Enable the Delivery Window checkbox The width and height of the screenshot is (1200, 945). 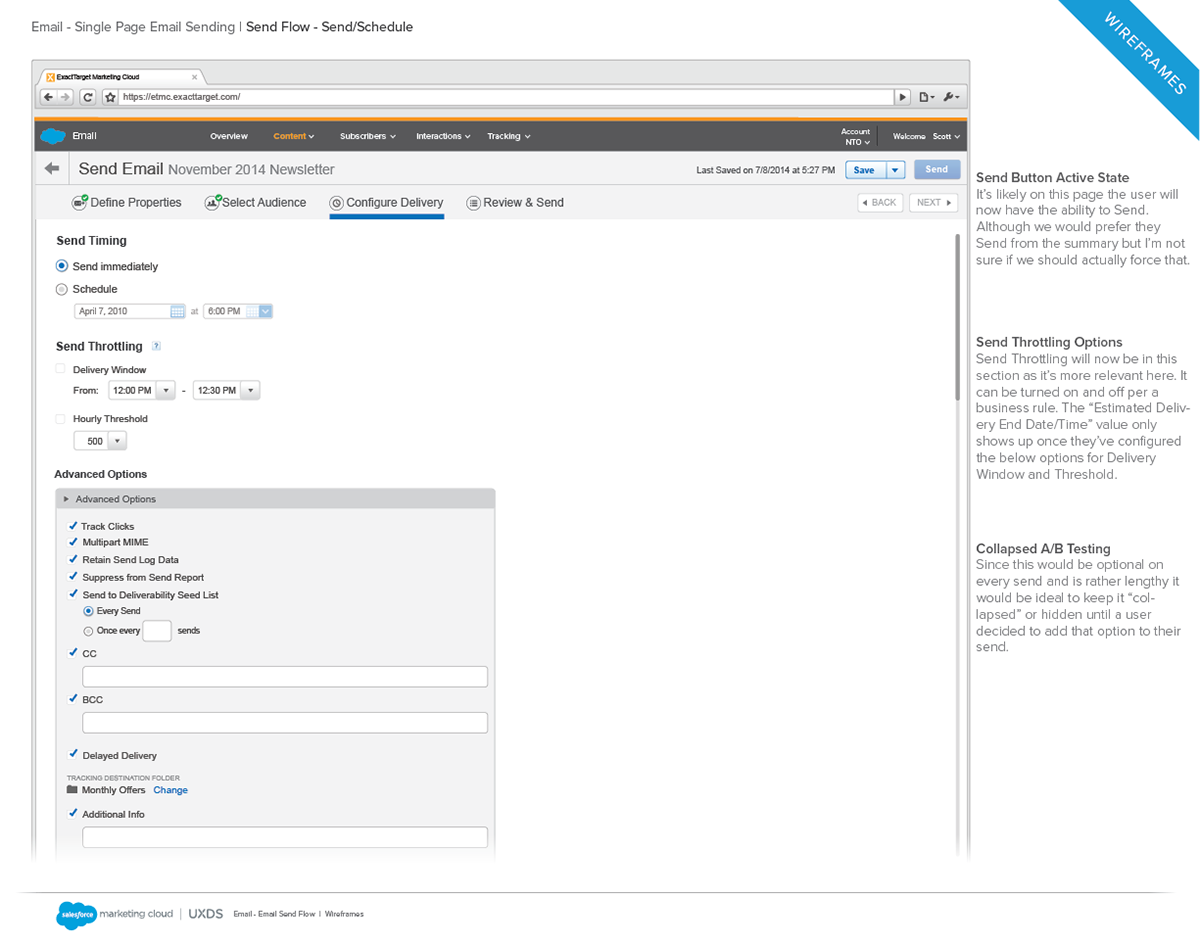[61, 369]
